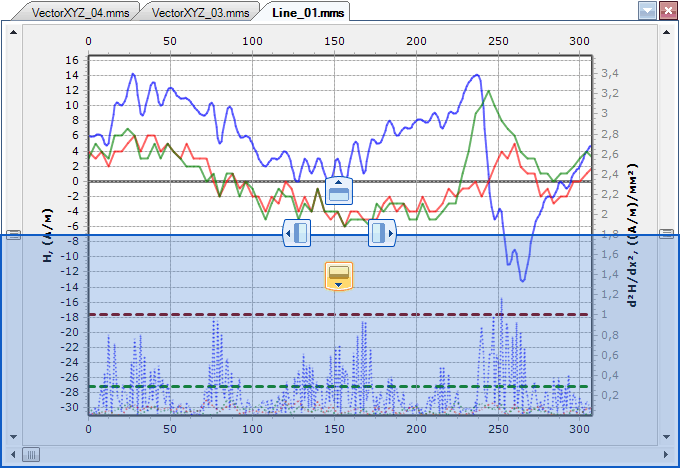Close the active document tab
680x468 pixels.
click(667, 11)
